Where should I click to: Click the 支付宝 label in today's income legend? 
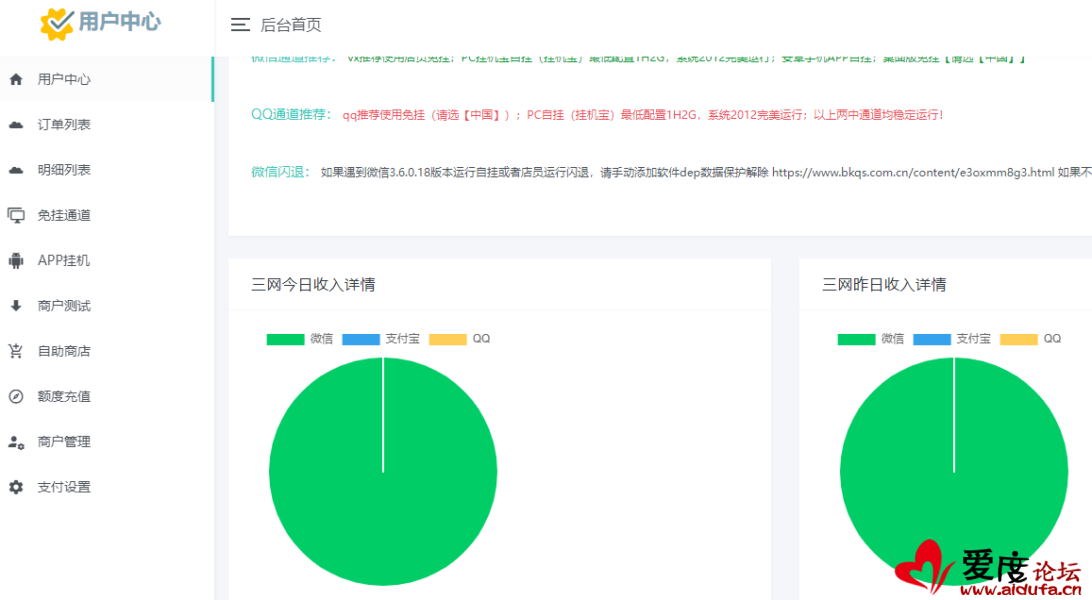tap(403, 339)
